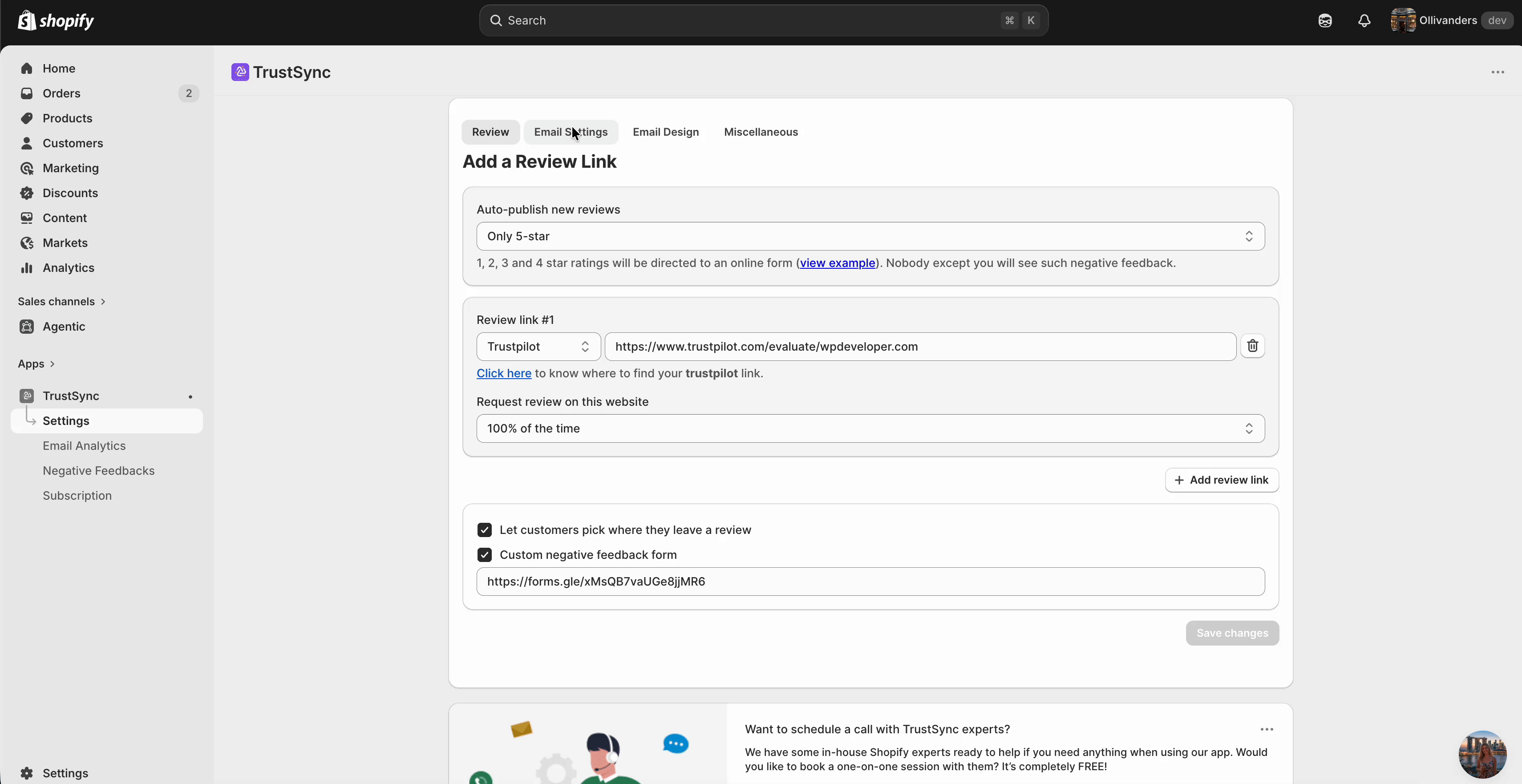Open the Trustpilot platform dropdown
Viewport: 1522px width, 784px height.
pyautogui.click(x=538, y=347)
